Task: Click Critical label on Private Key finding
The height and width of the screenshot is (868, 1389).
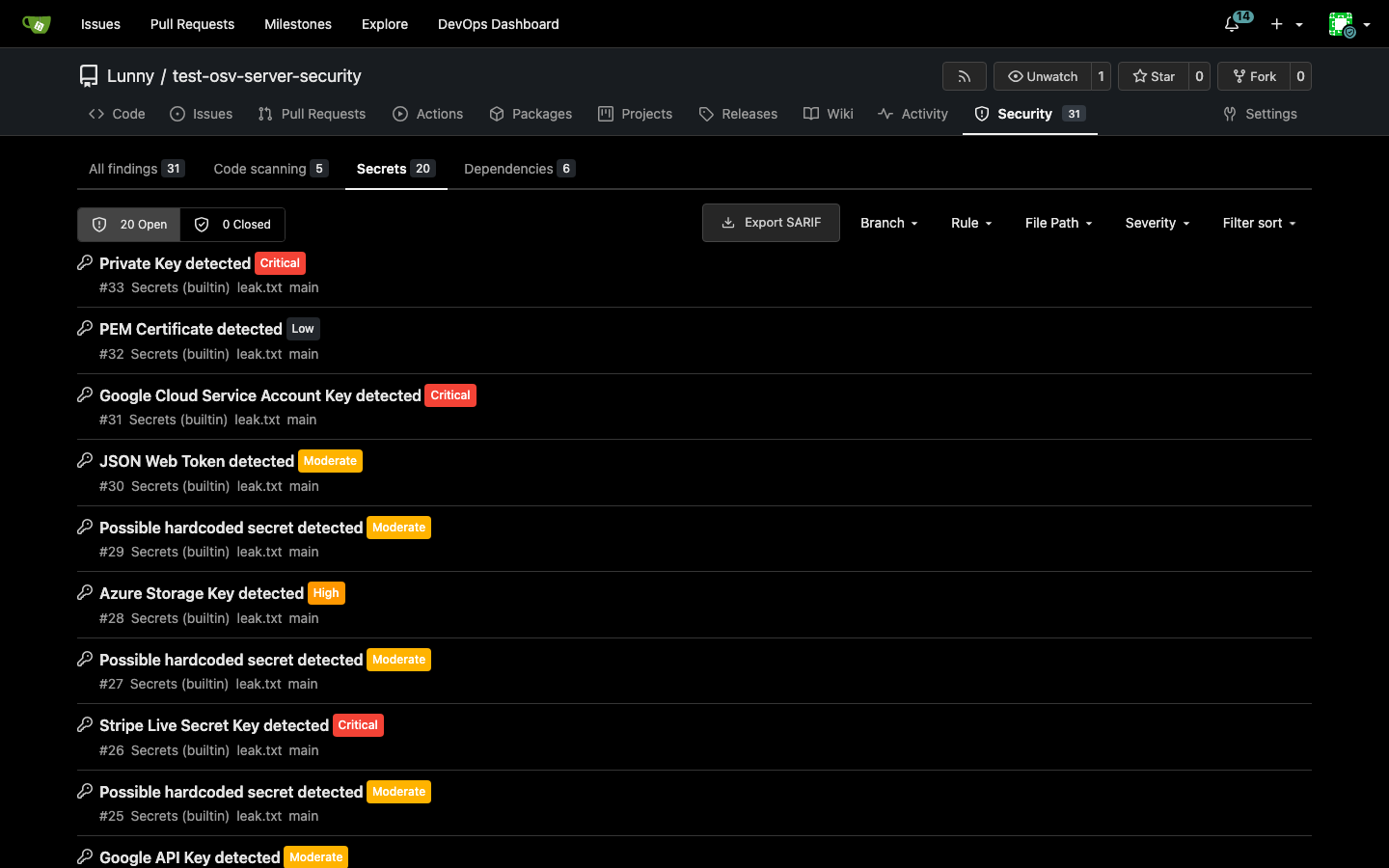Action: pyautogui.click(x=280, y=263)
